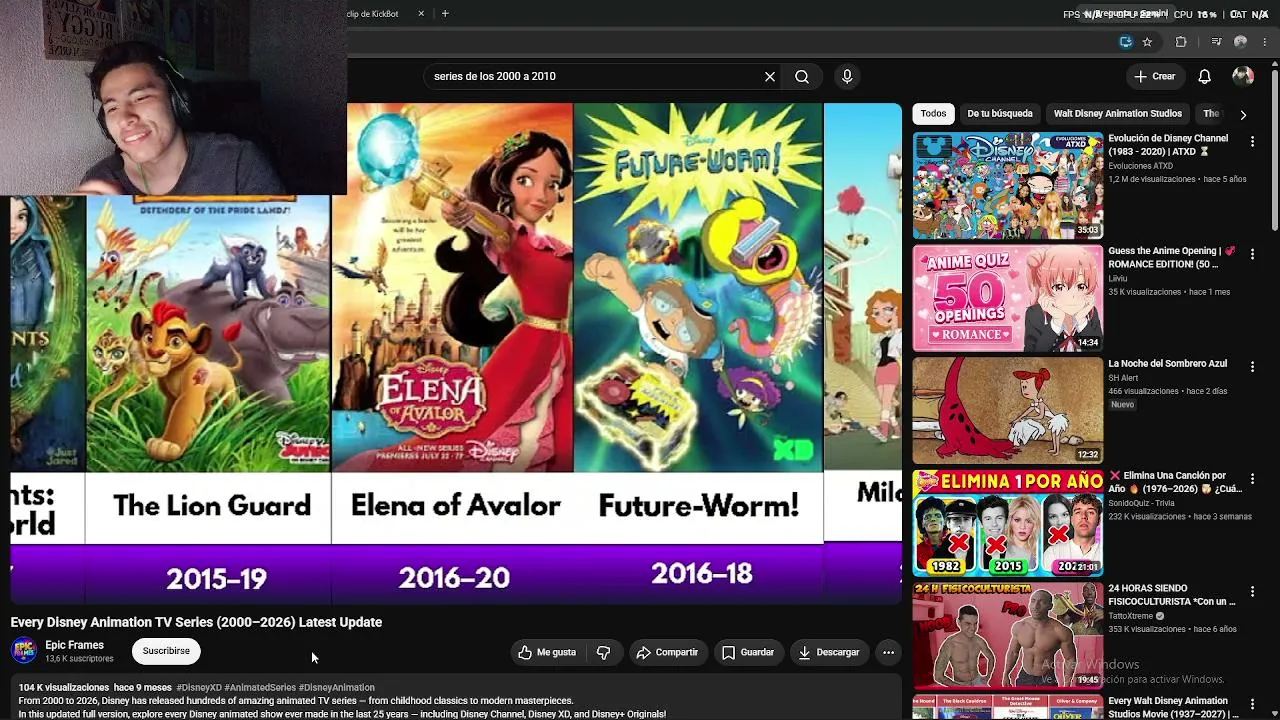Click the Crear button

(1155, 76)
